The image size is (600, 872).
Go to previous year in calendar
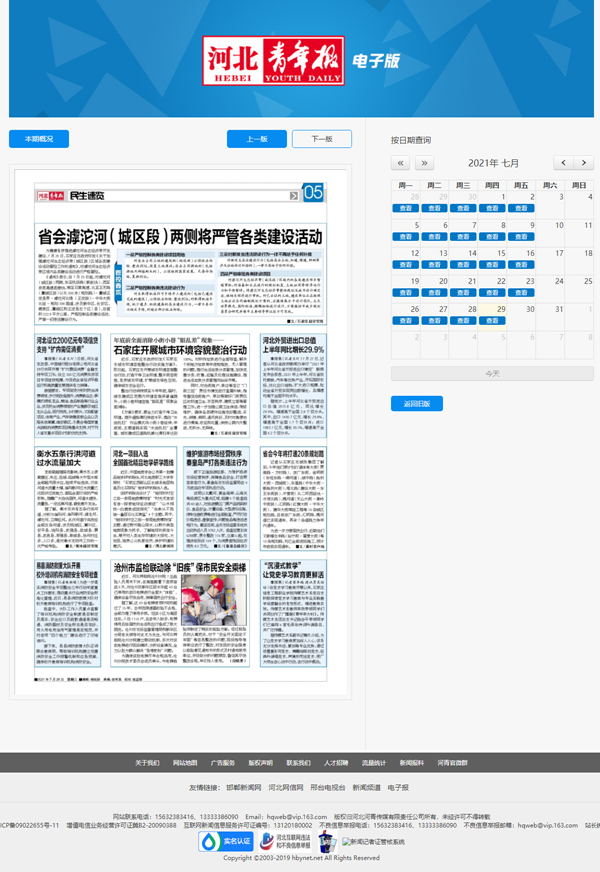tap(401, 163)
